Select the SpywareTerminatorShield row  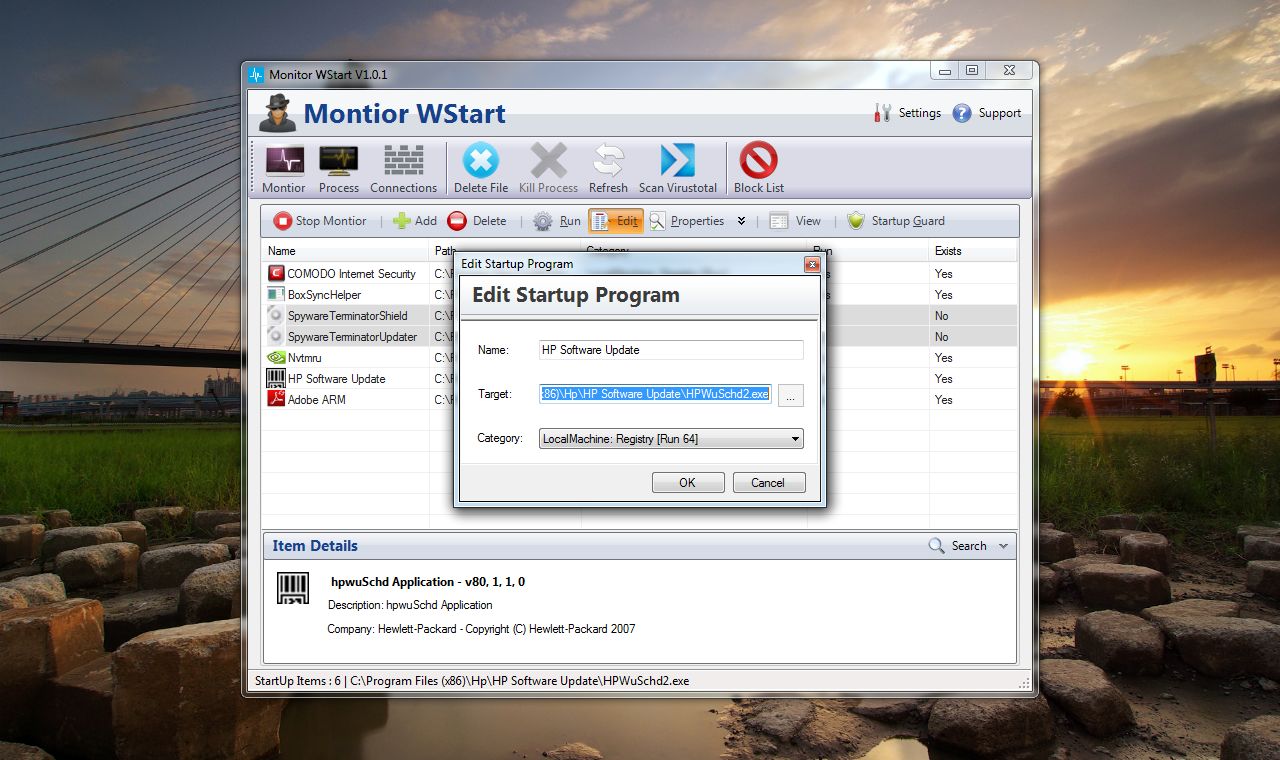(x=639, y=315)
